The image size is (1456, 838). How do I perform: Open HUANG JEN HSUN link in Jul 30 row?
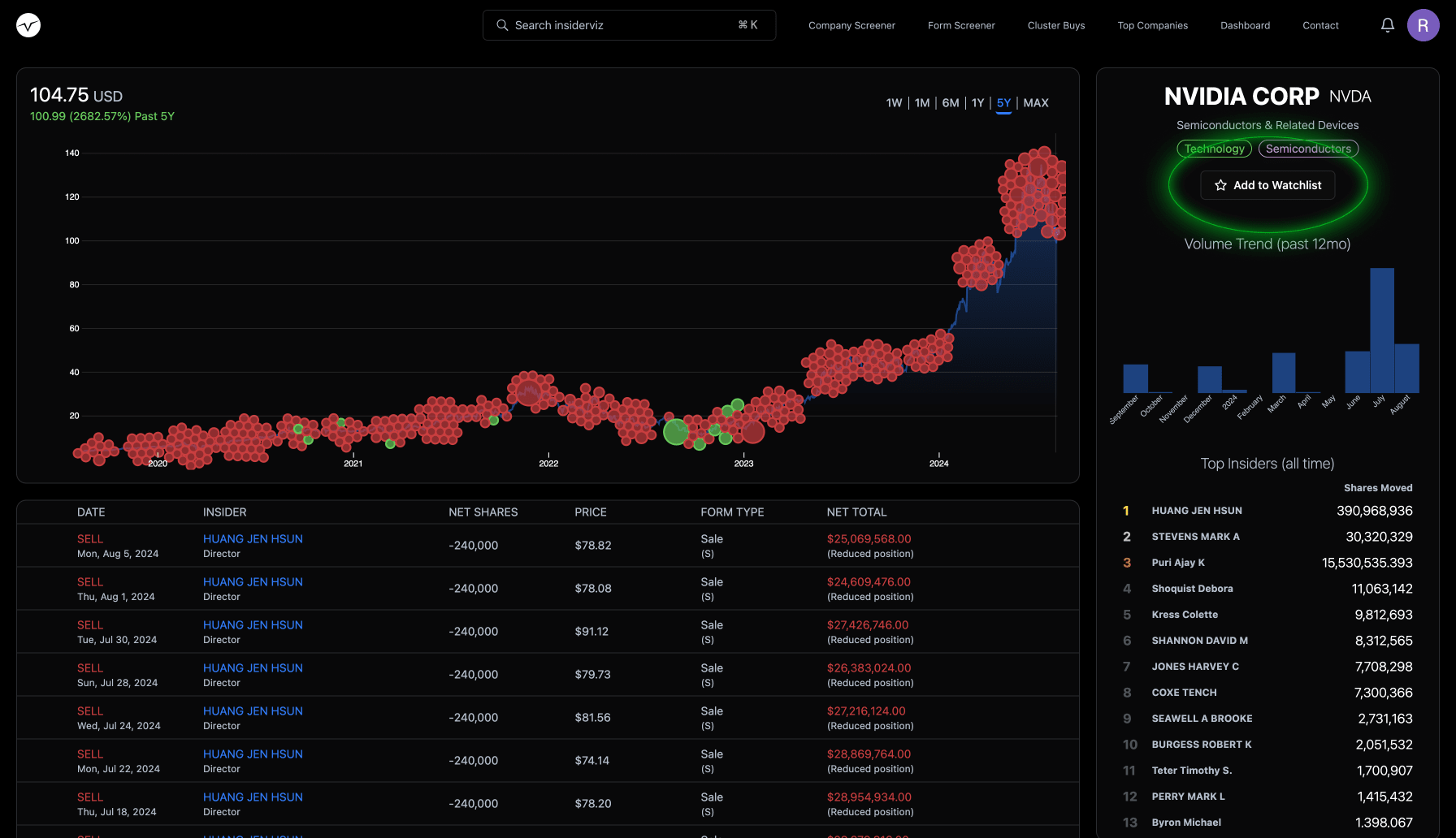tap(253, 625)
